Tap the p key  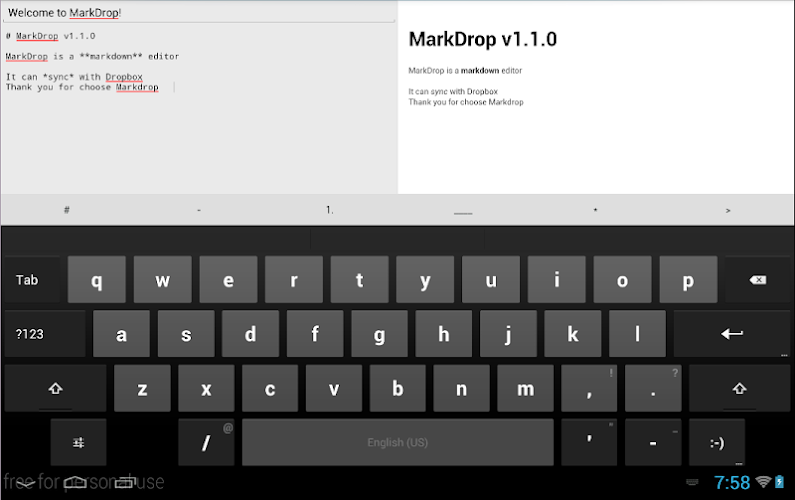(x=688, y=280)
